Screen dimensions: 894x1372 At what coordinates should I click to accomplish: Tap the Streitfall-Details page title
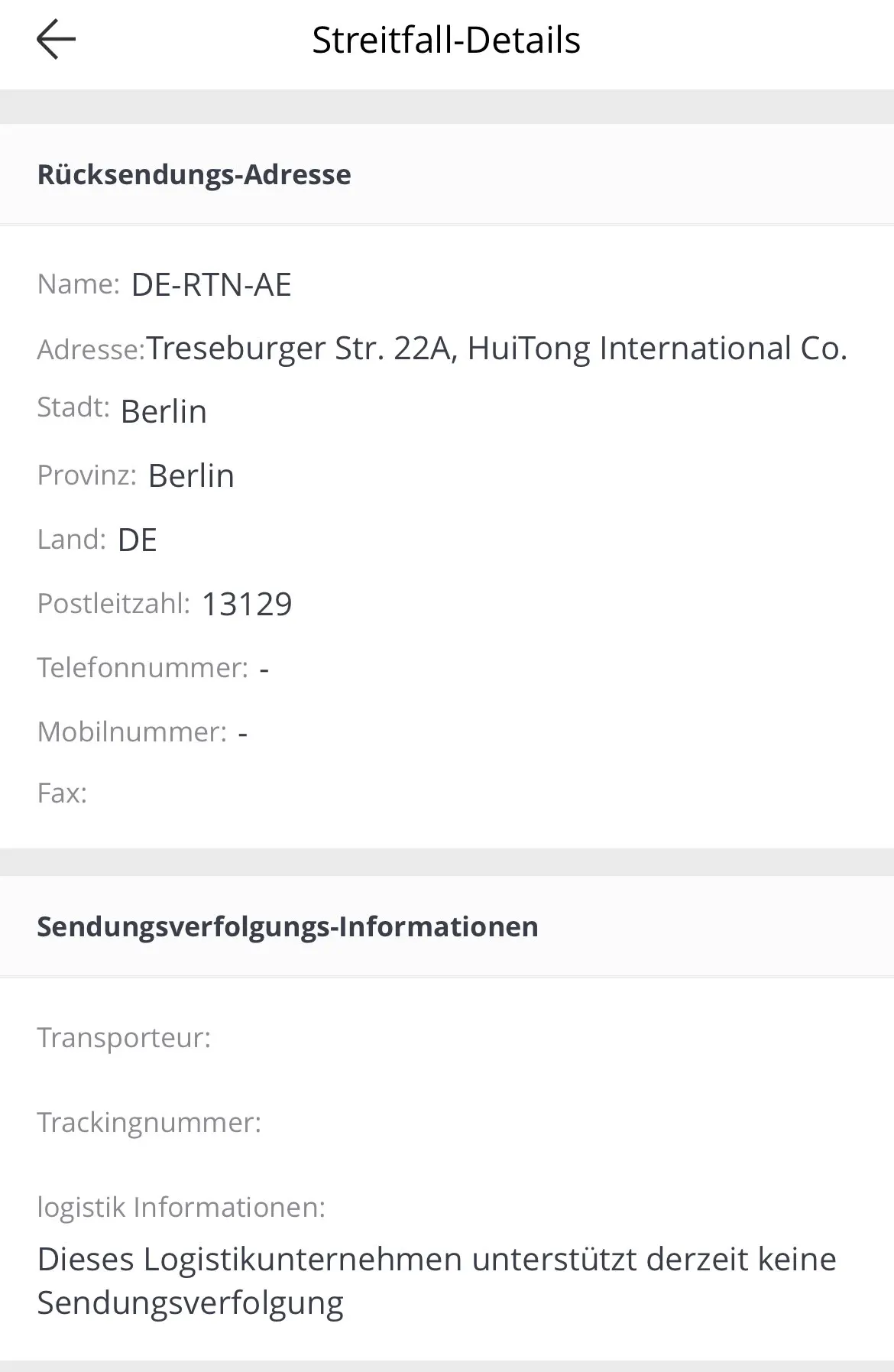[446, 41]
